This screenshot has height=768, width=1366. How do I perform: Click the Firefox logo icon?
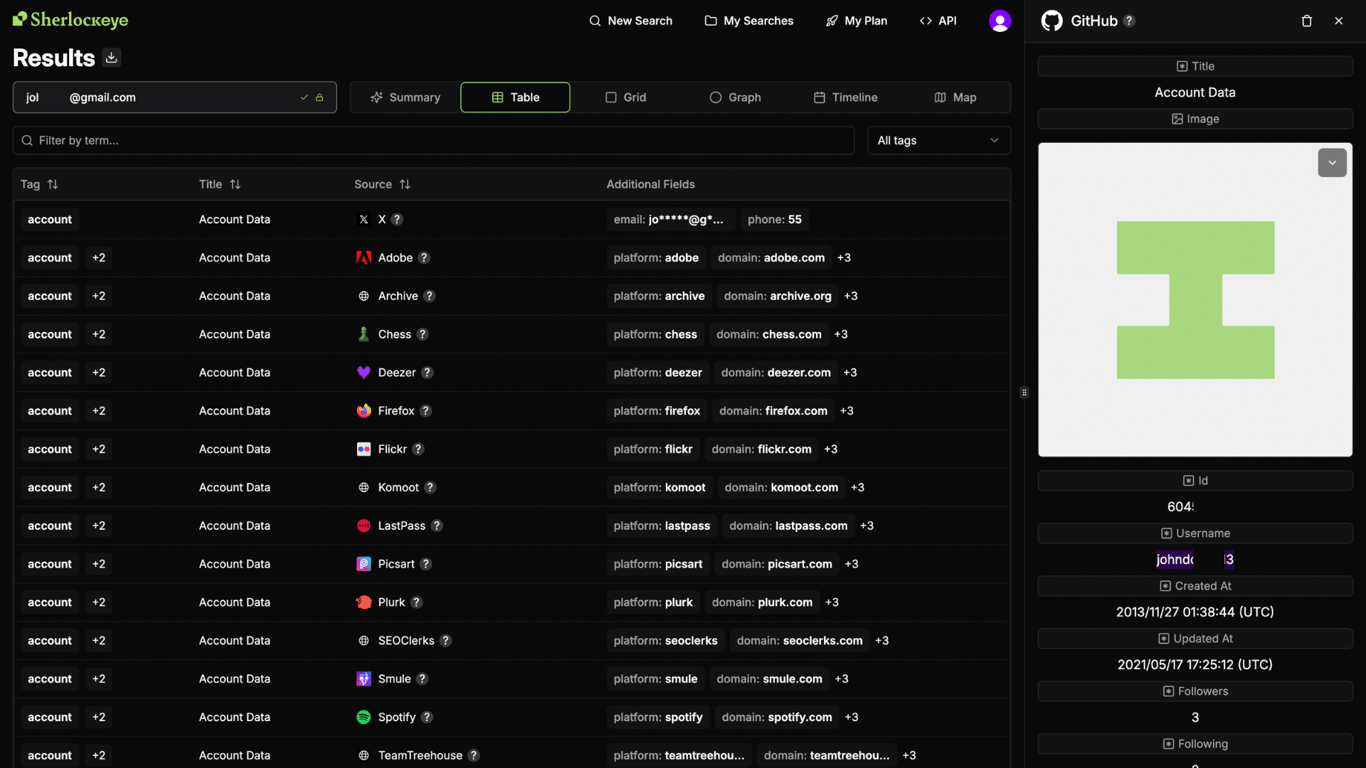click(364, 411)
